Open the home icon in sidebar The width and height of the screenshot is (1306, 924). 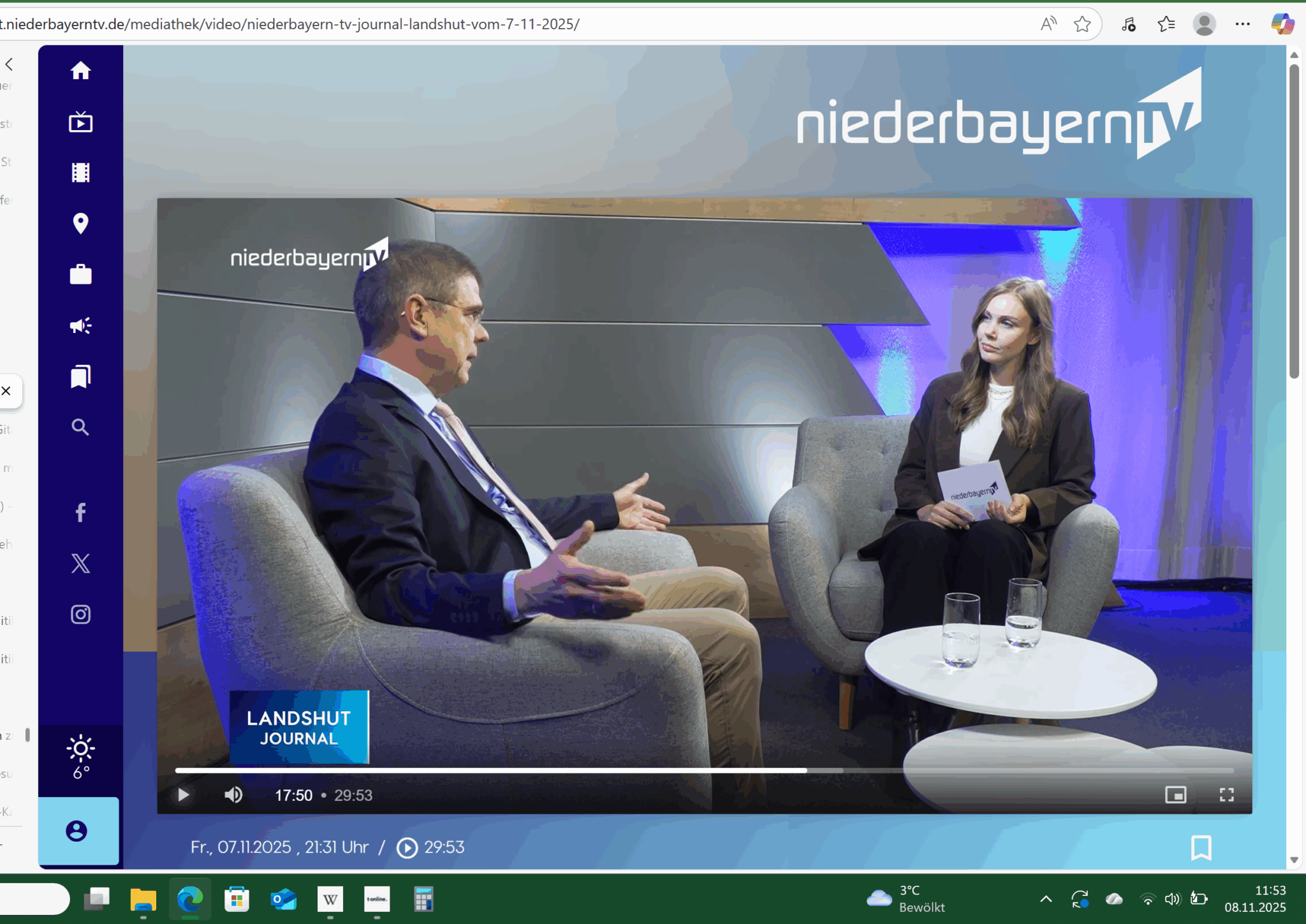[80, 70]
